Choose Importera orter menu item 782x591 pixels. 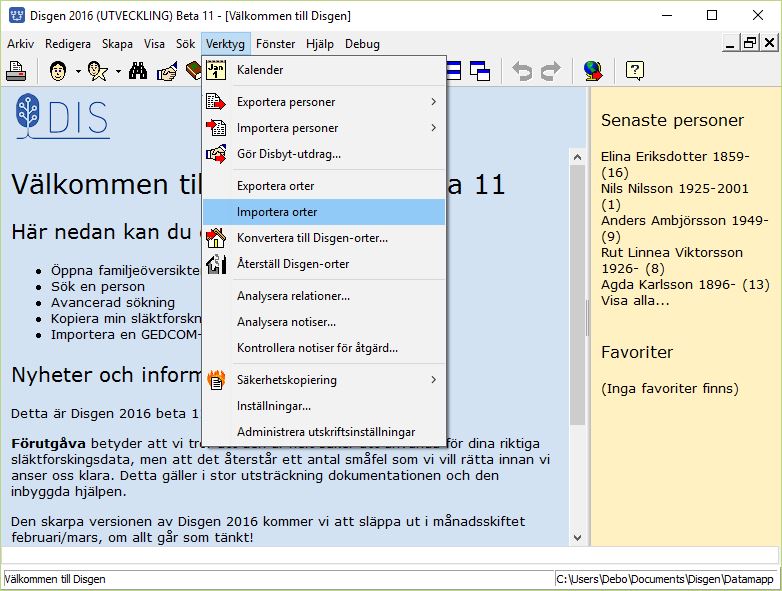[x=324, y=212]
